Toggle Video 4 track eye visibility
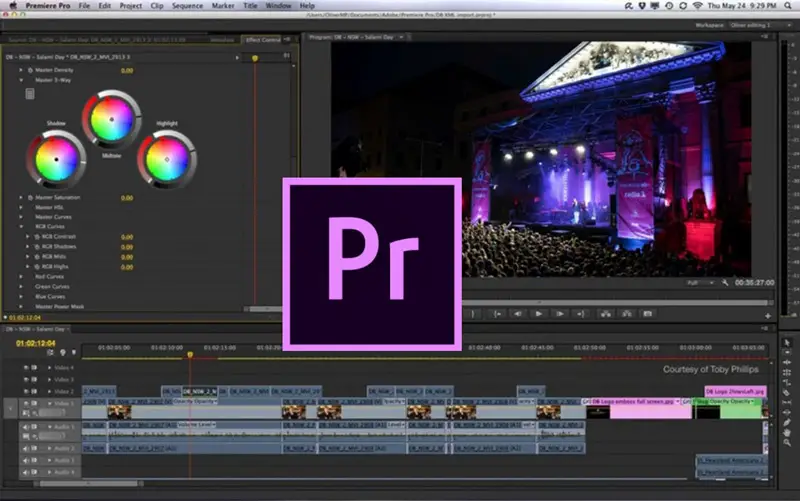 click(27, 368)
